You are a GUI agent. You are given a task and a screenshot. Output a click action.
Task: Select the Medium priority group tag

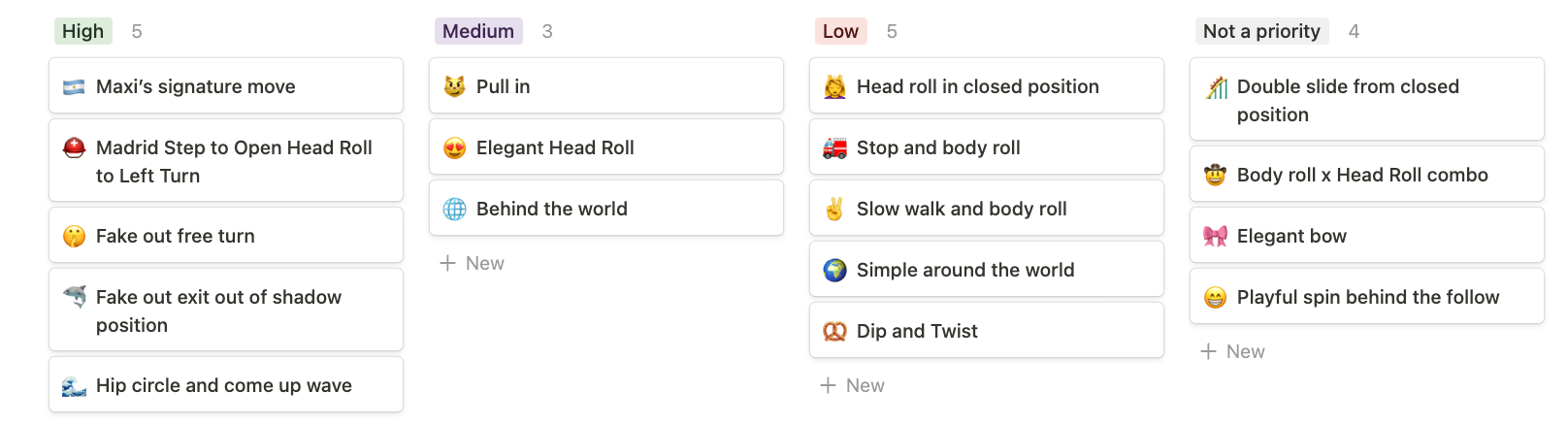478,31
